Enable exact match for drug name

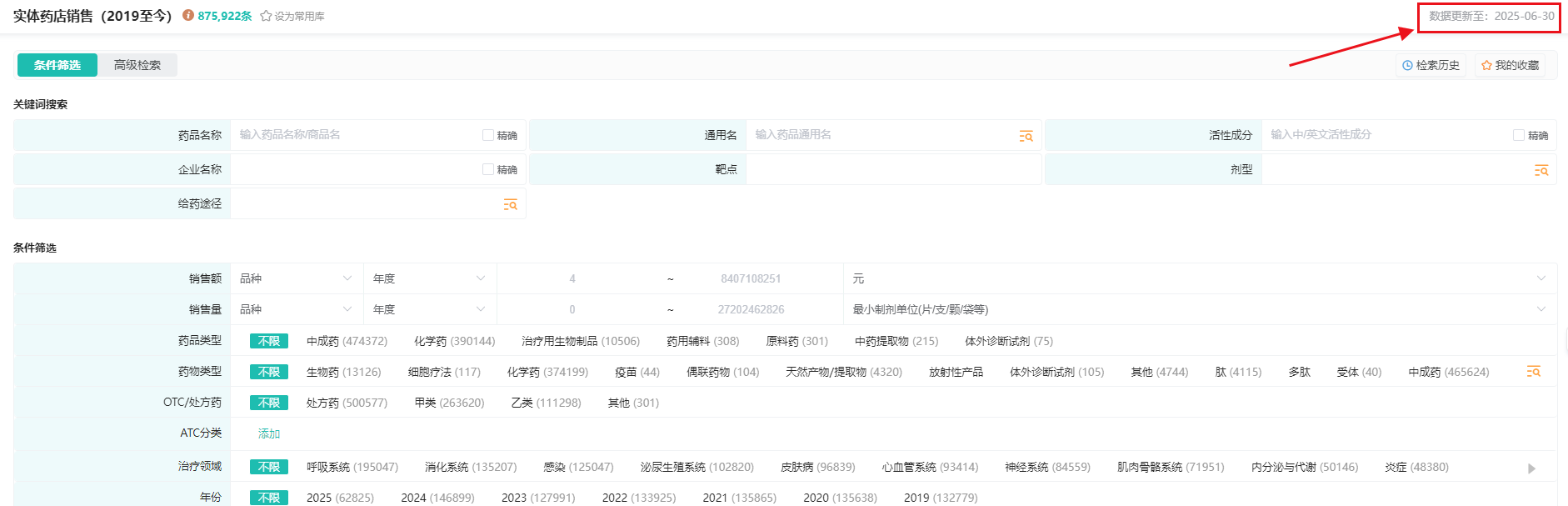[488, 135]
